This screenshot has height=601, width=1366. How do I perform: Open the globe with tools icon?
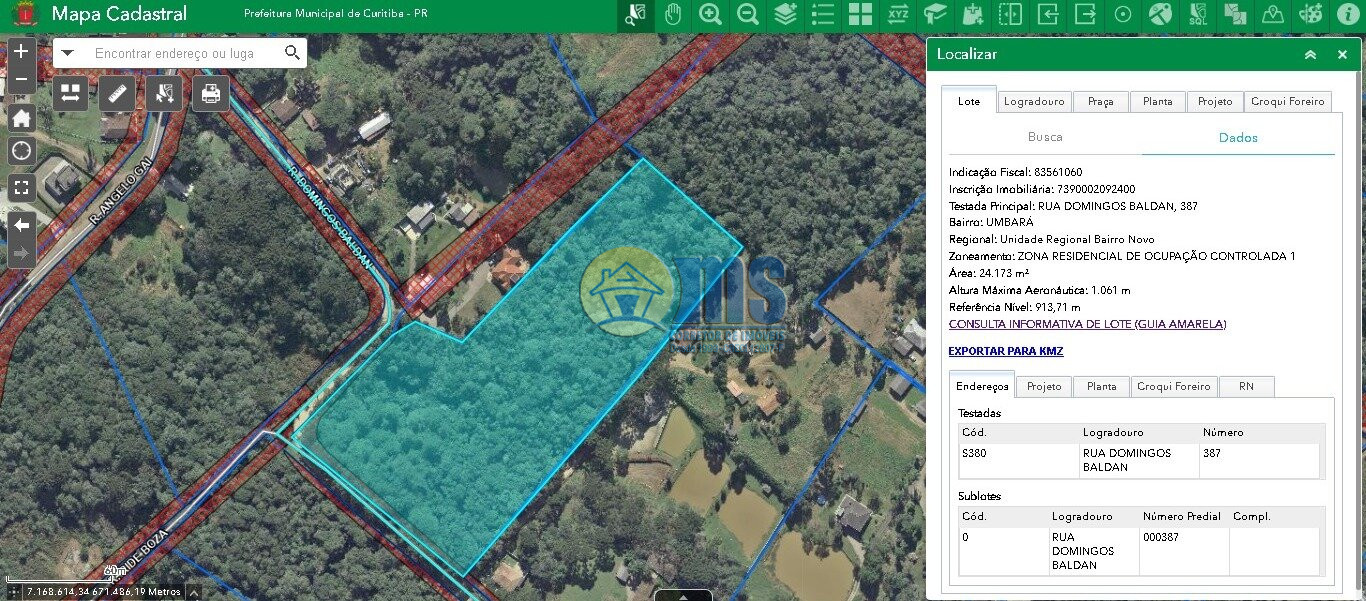[x=1160, y=15]
